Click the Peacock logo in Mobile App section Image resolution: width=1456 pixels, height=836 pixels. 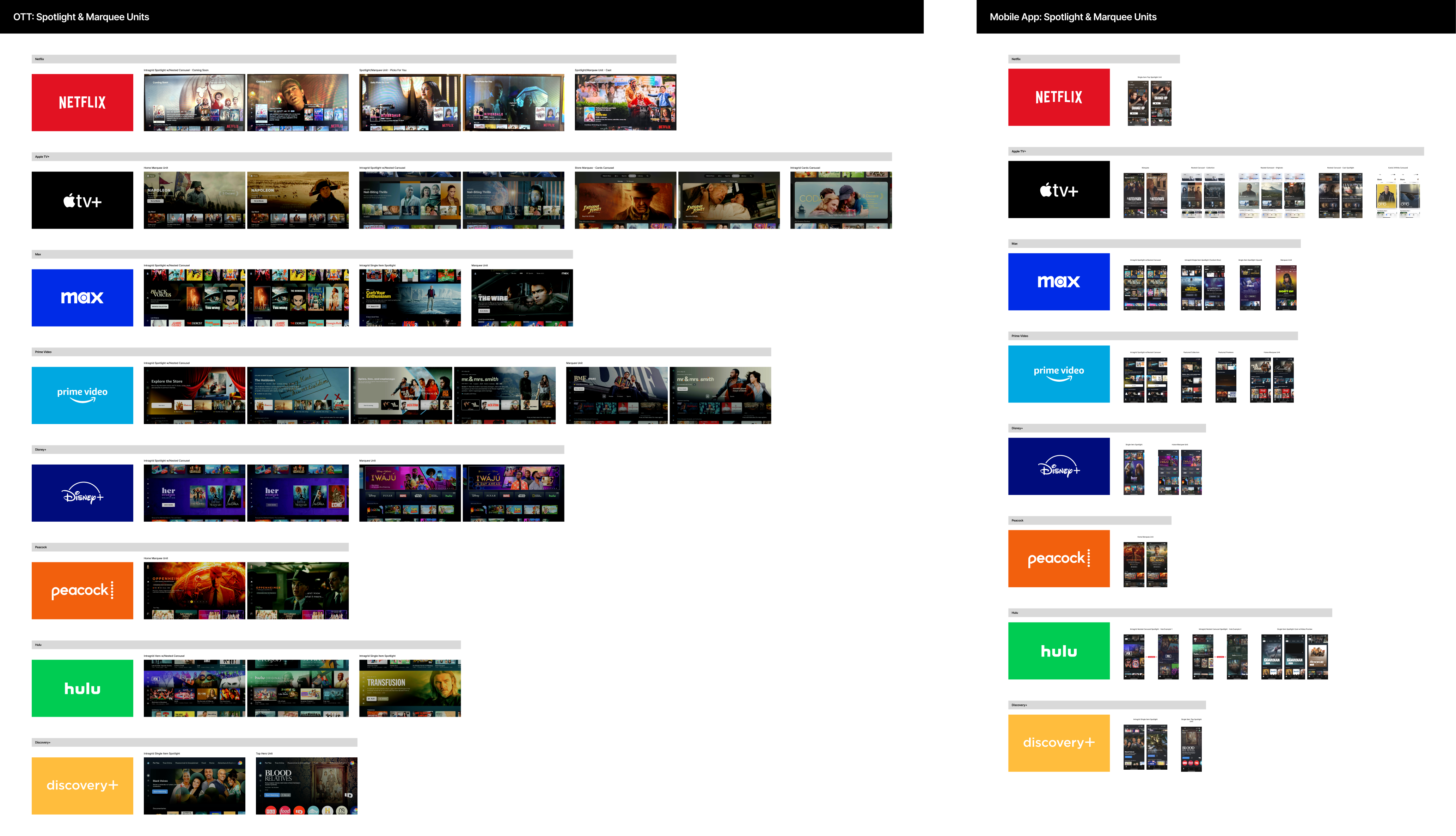coord(1058,558)
